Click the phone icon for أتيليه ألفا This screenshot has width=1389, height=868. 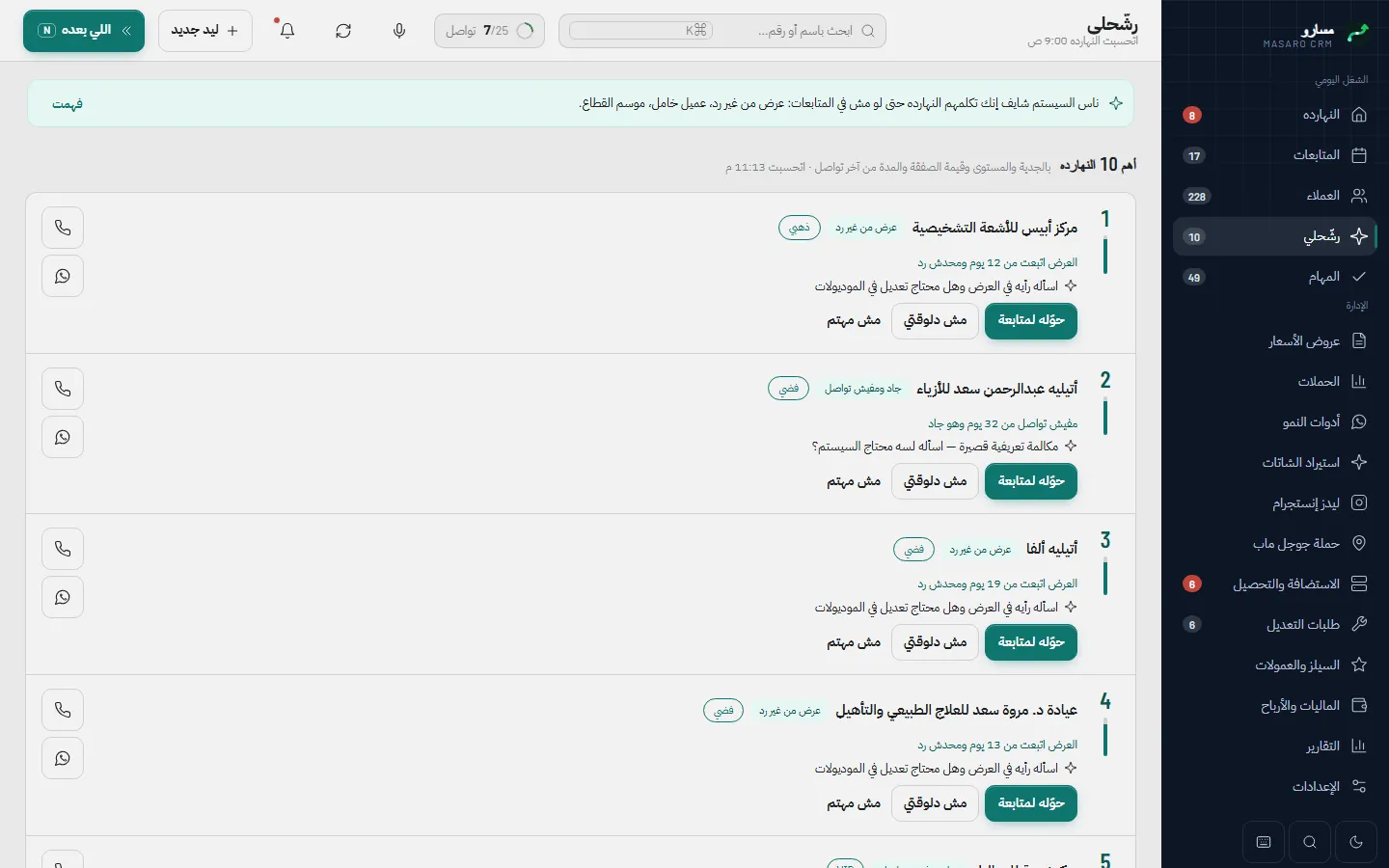(x=63, y=549)
